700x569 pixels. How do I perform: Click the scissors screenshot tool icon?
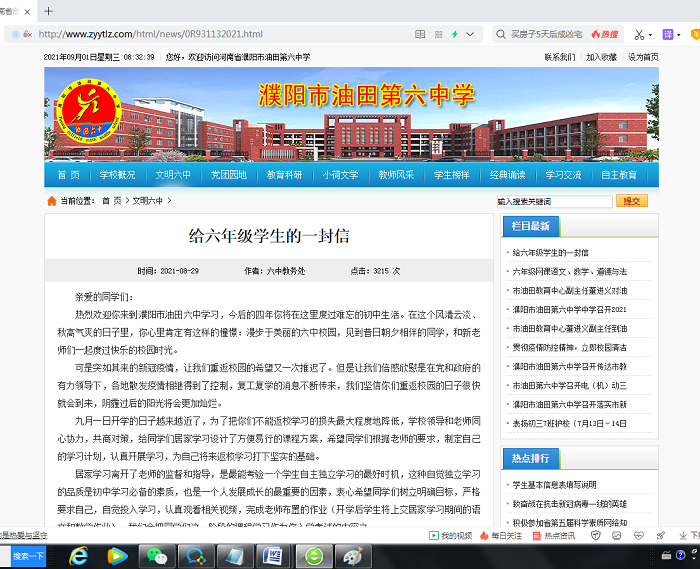[x=639, y=34]
